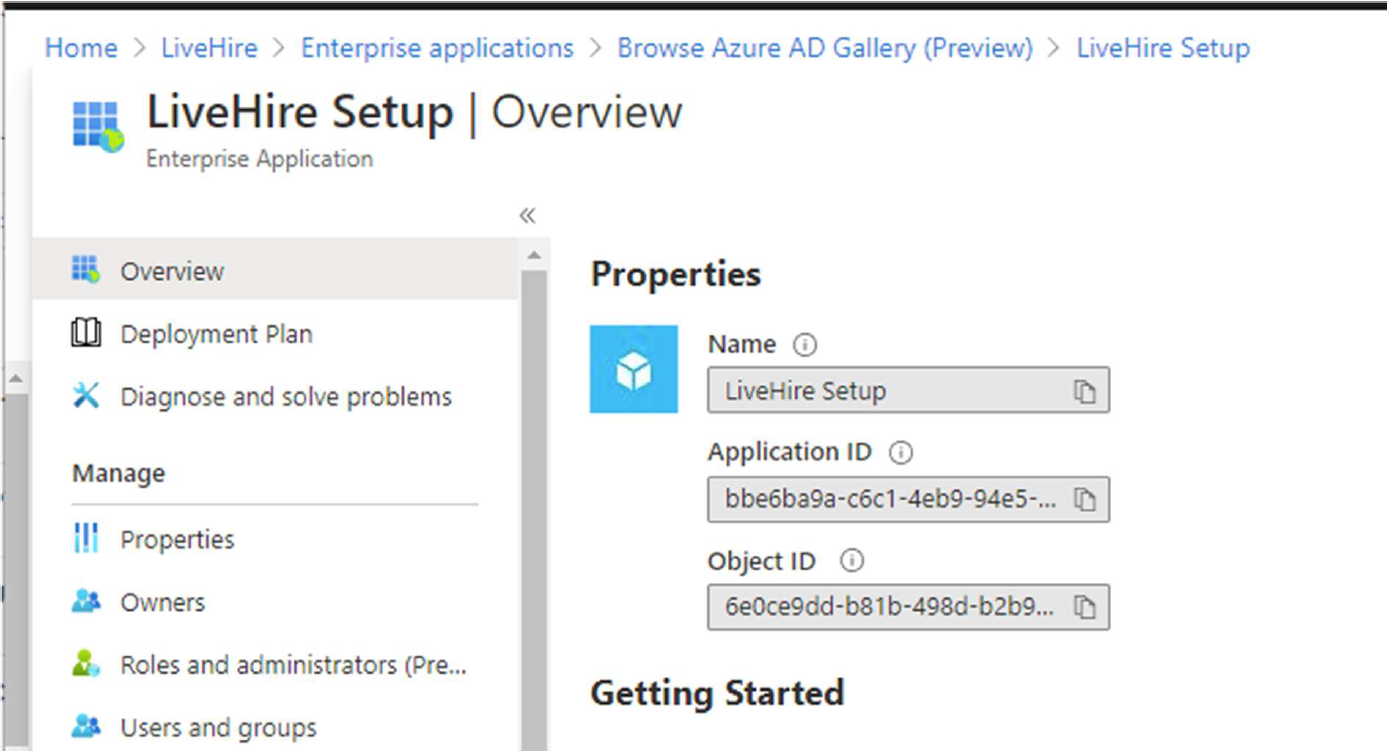Open Overview in the sidebar
The height and width of the screenshot is (753, 1389).
point(172,271)
